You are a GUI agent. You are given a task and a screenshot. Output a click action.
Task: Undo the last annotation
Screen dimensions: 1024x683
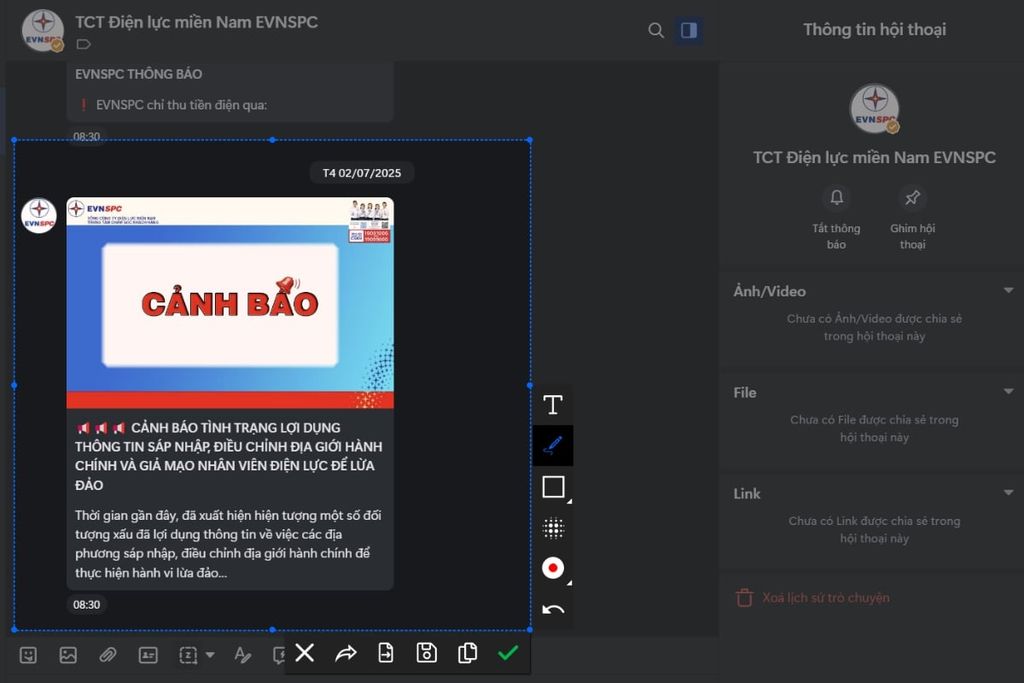coord(553,609)
